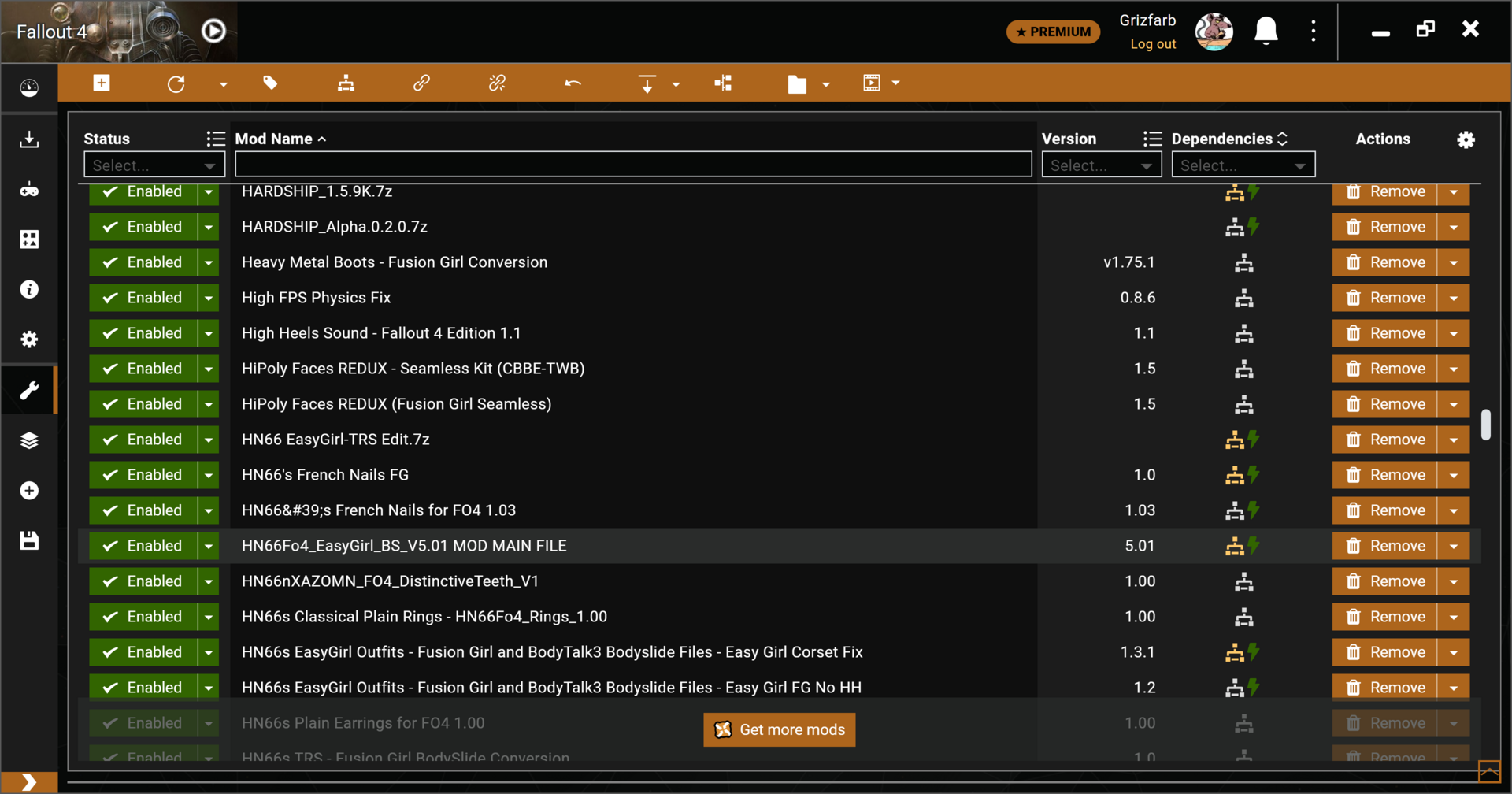The width and height of the screenshot is (1512, 794).
Task: Open the Dependencies filter Select dropdown
Action: 1243,165
